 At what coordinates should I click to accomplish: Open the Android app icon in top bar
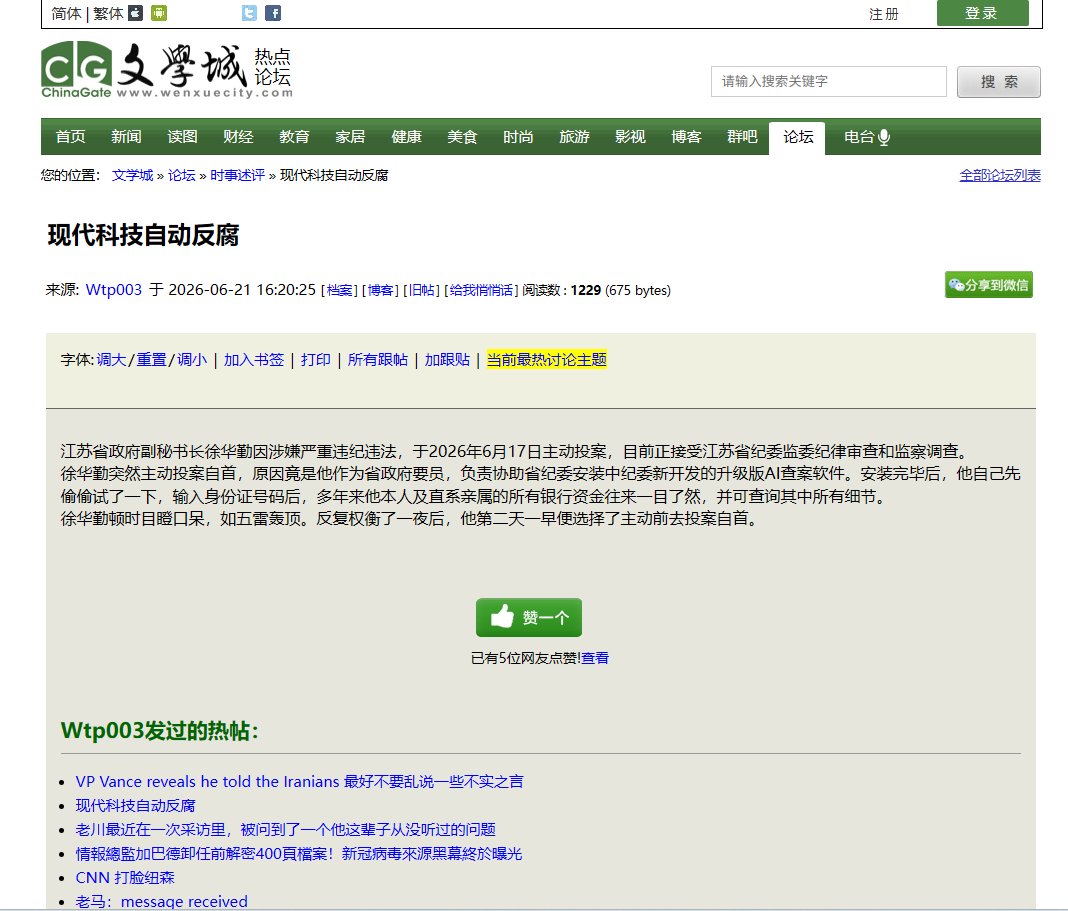(x=159, y=13)
